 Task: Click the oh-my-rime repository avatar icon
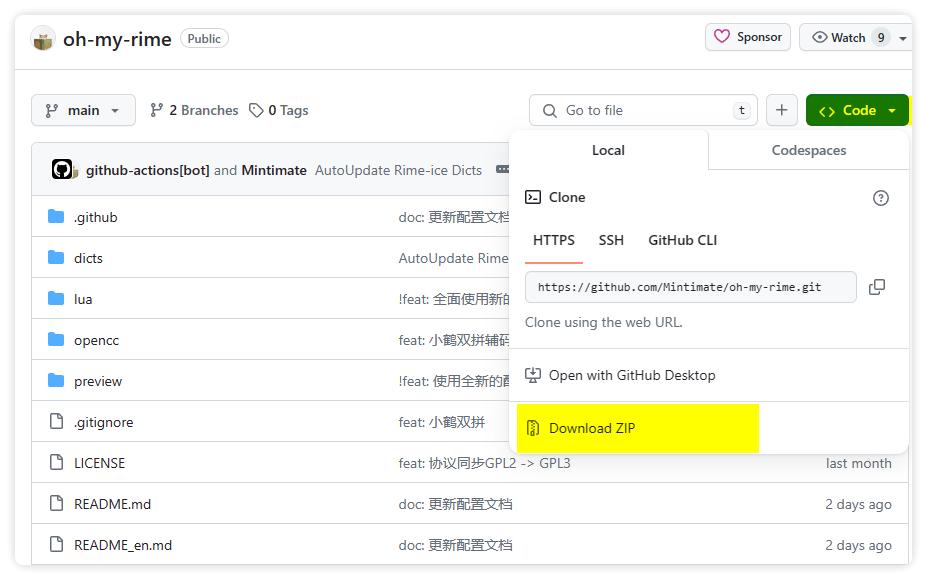[43, 38]
